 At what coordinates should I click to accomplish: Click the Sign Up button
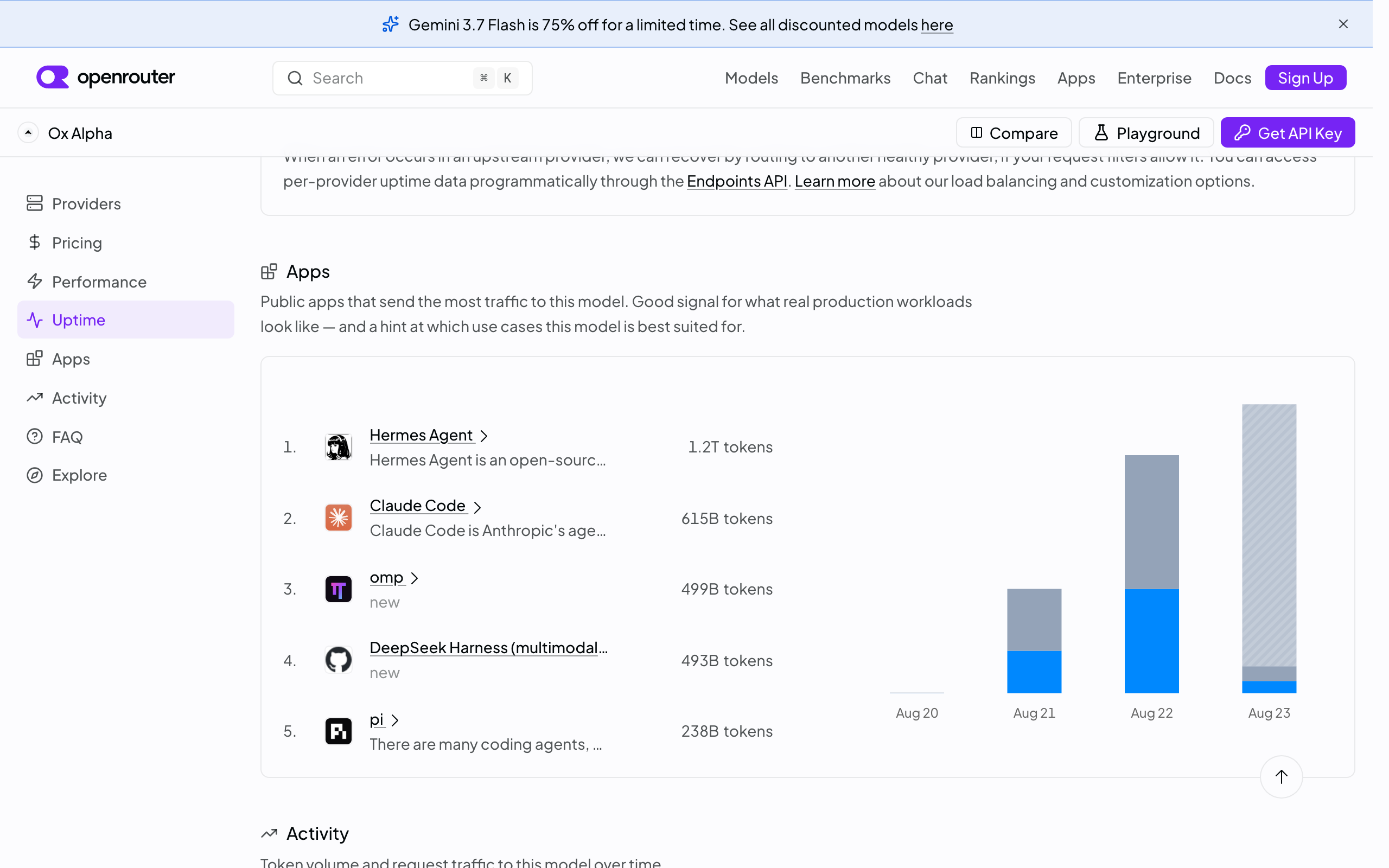pyautogui.click(x=1305, y=78)
